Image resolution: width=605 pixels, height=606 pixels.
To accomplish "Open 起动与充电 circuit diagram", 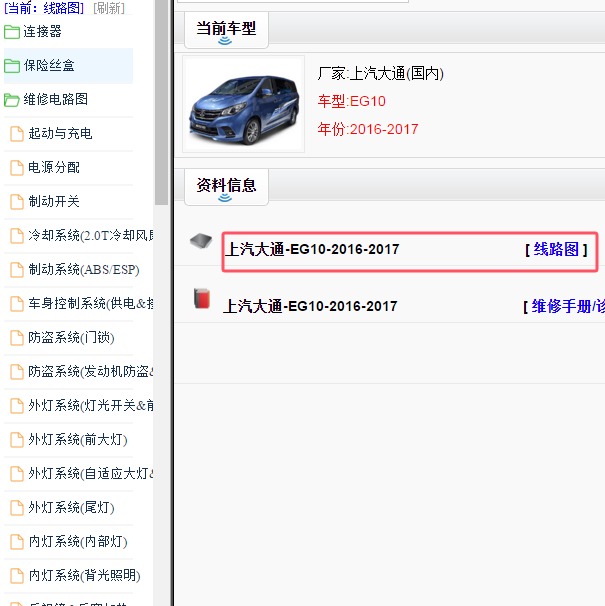I will (x=60, y=133).
